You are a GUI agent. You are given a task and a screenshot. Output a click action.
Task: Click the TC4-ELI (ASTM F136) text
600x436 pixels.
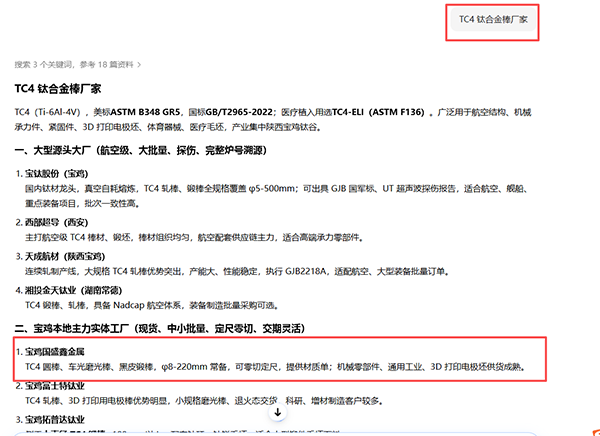tap(378, 112)
